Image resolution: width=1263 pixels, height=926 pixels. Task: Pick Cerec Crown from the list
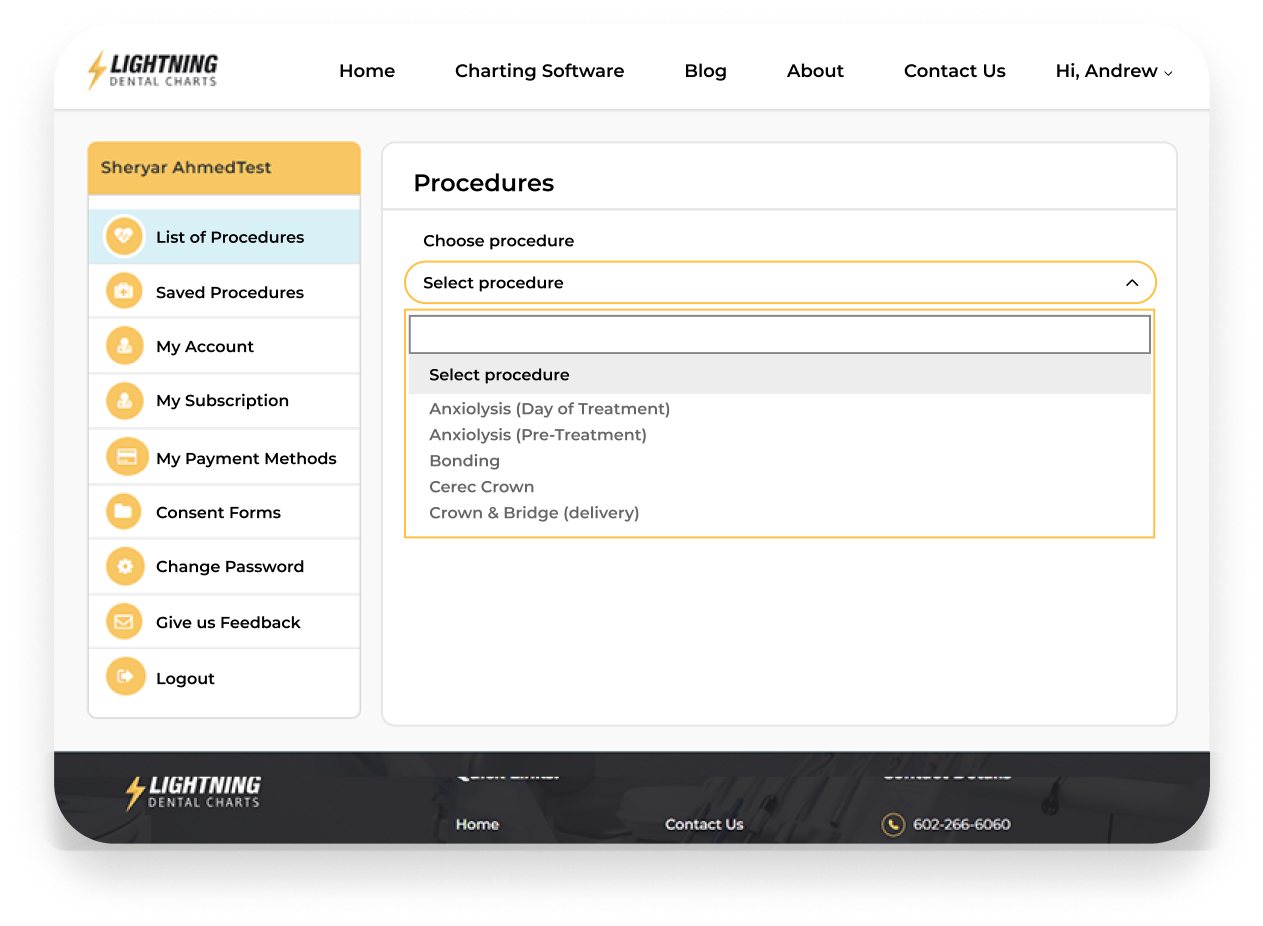[481, 487]
